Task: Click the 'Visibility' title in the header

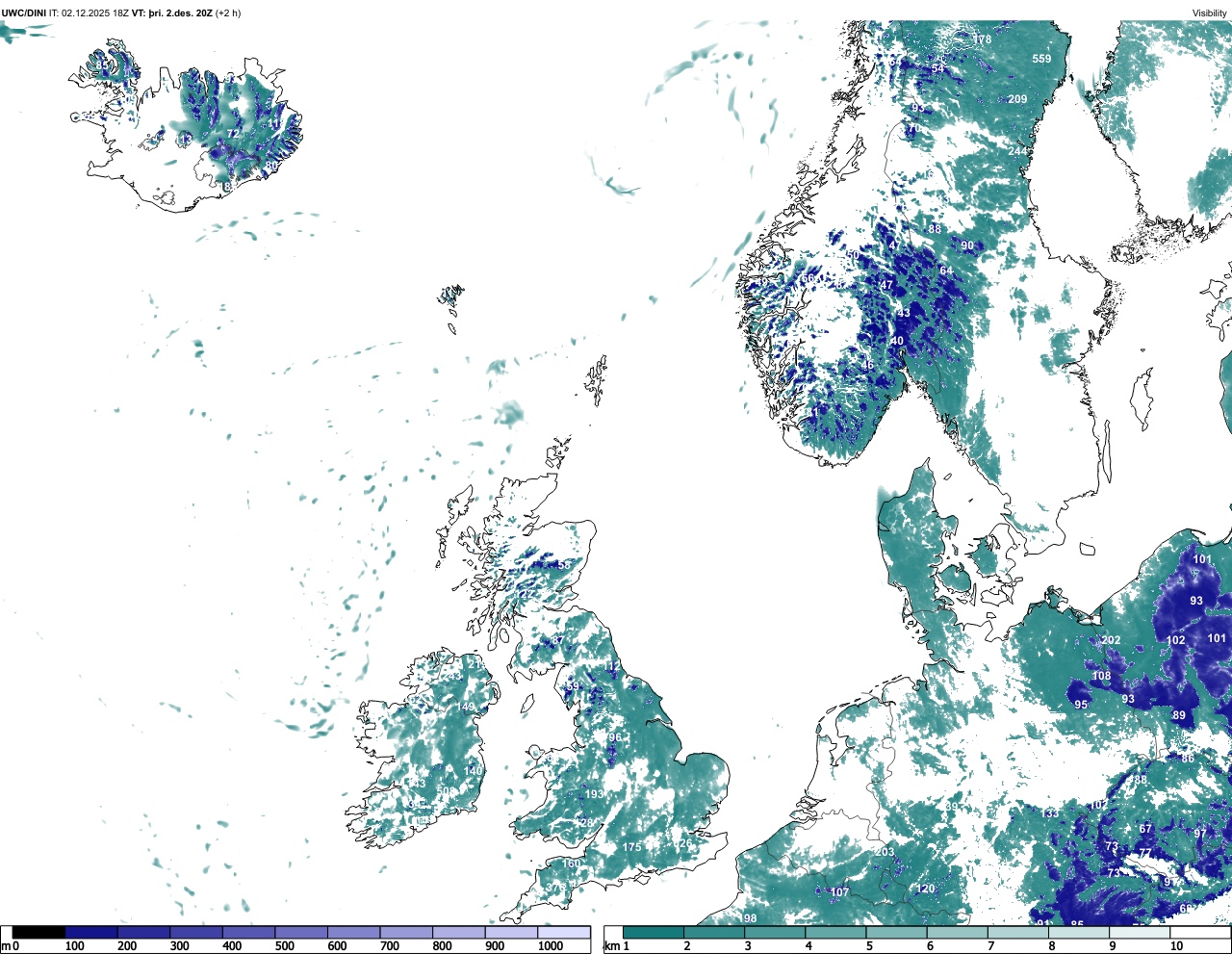Action: point(1209,13)
